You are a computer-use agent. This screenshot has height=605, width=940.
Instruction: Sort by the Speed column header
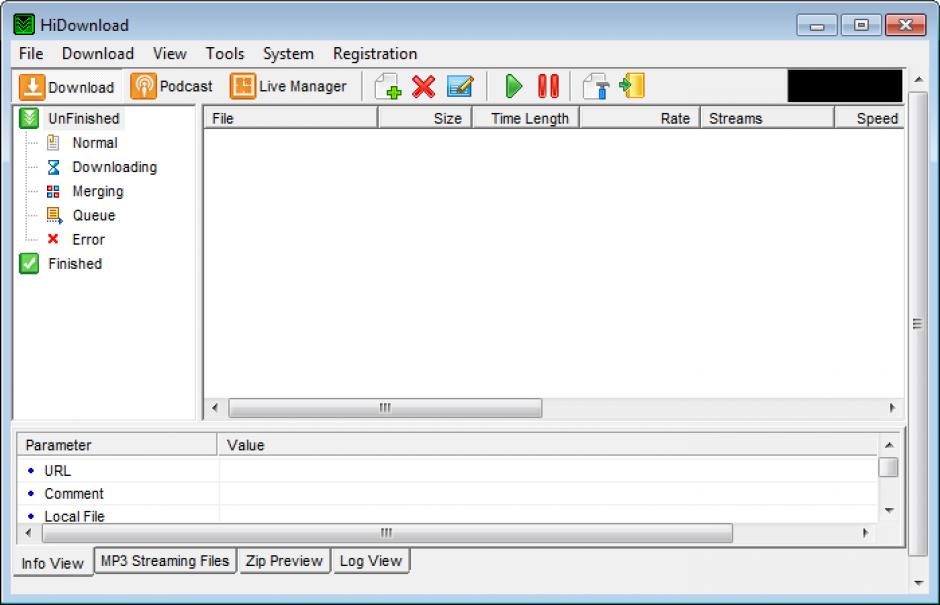point(870,118)
